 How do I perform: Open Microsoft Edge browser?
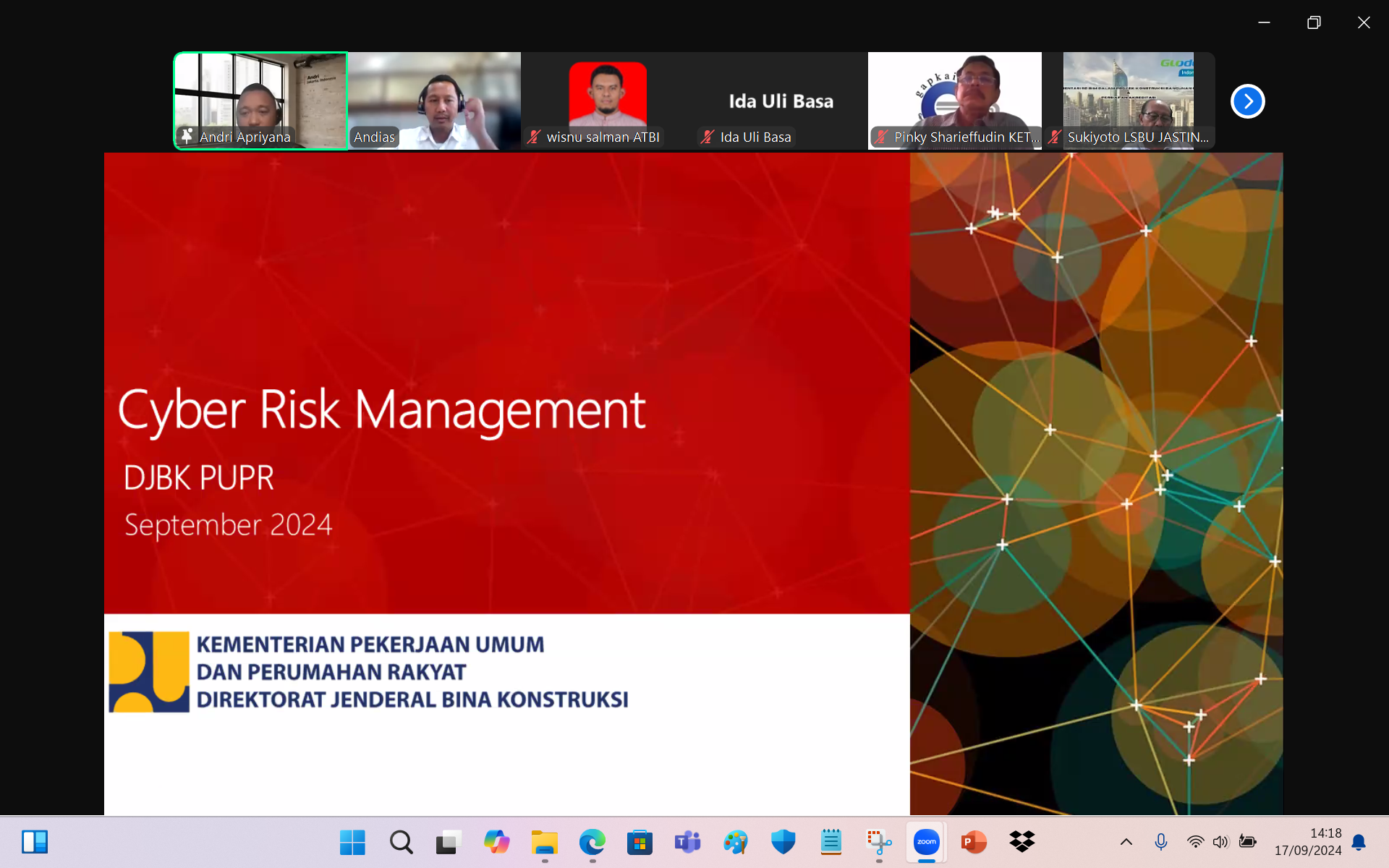tap(592, 842)
